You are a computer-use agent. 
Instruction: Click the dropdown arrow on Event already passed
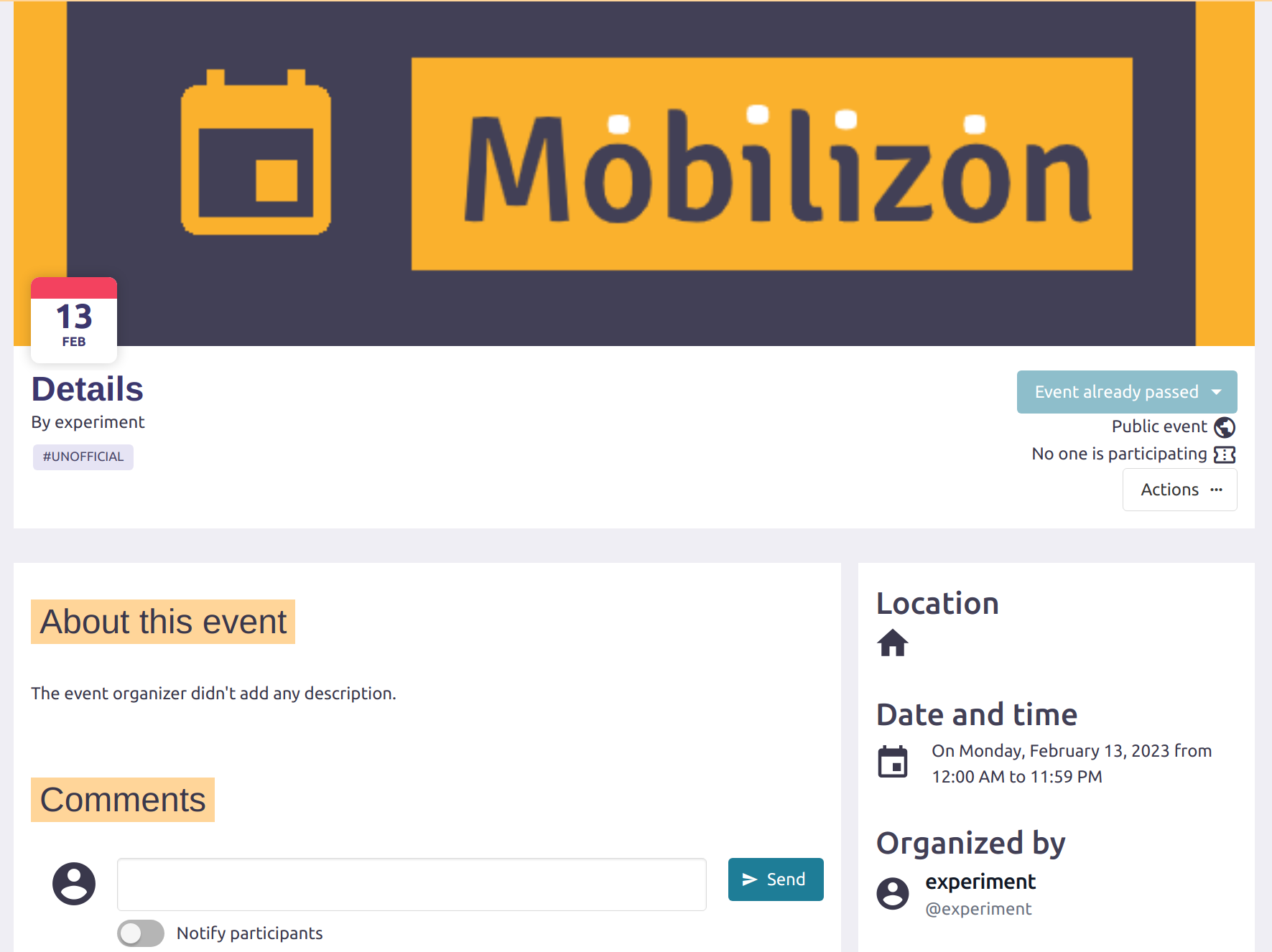pos(1217,392)
